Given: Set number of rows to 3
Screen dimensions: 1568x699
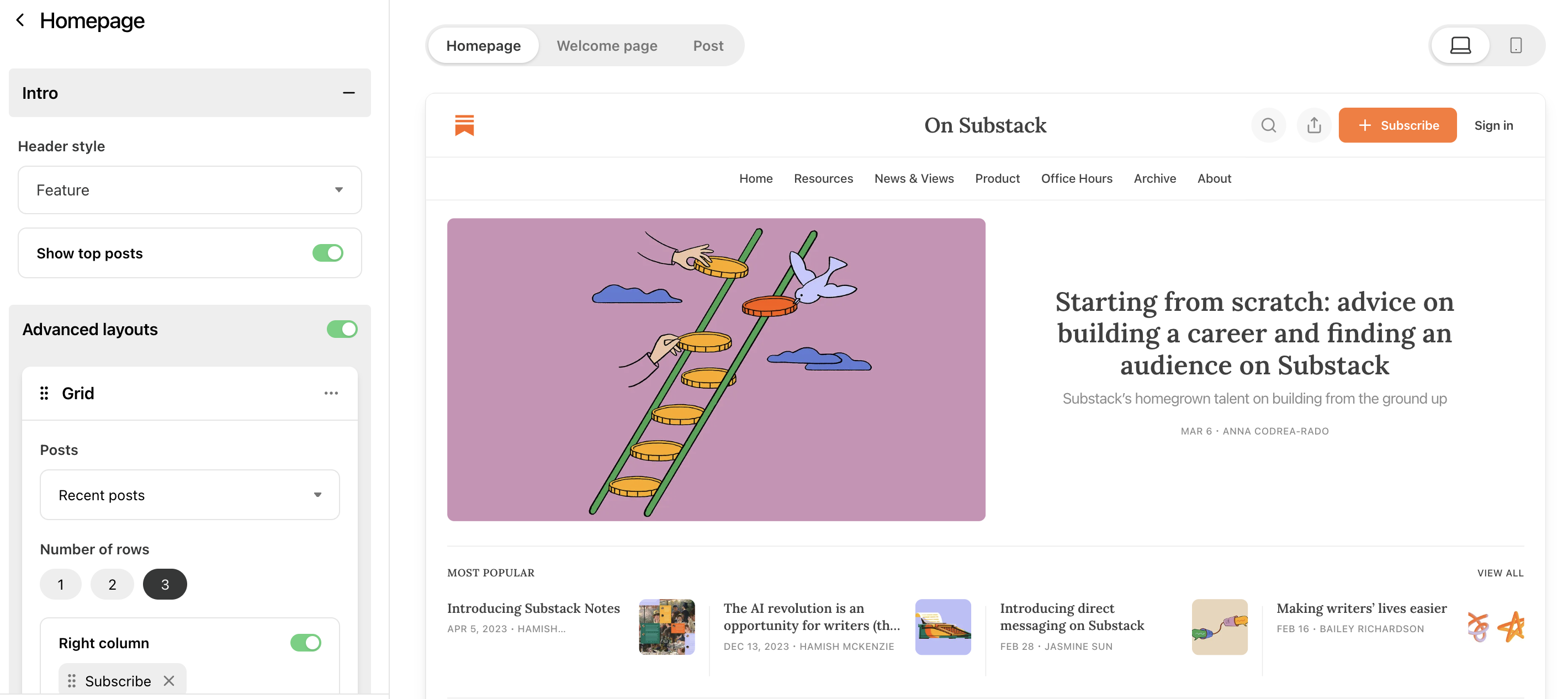Looking at the screenshot, I should [x=165, y=584].
